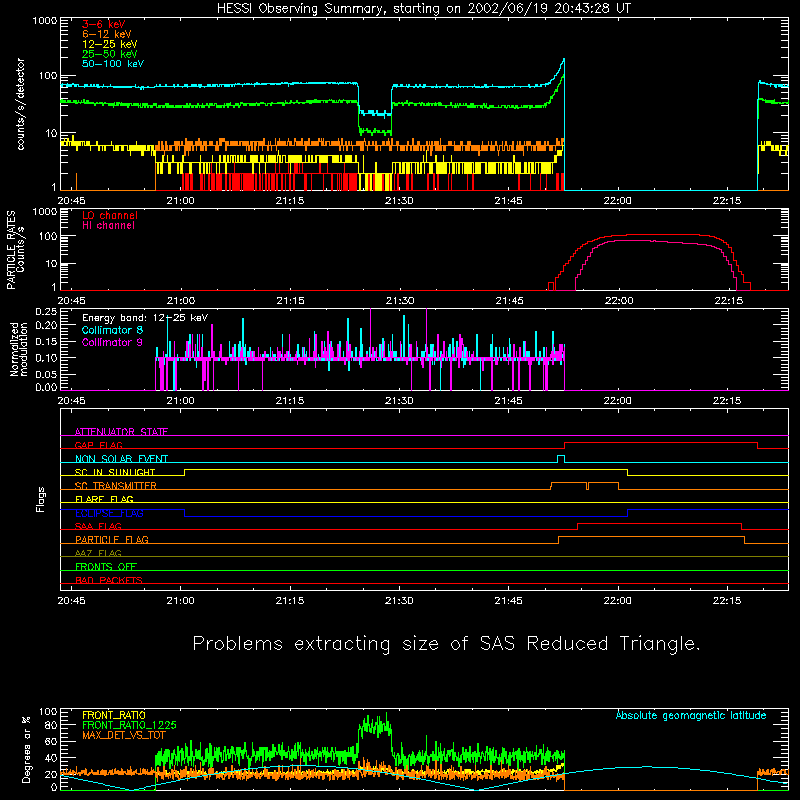Click the HESSI Observing Summary title text
This screenshot has width=800, height=800.
(423, 9)
